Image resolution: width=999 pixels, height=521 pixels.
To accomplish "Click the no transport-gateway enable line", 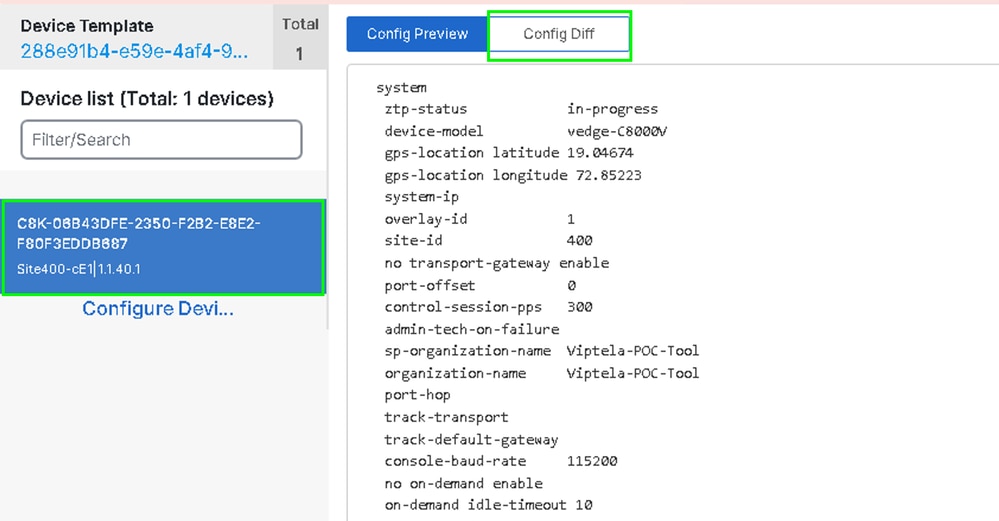I will tap(496, 263).
